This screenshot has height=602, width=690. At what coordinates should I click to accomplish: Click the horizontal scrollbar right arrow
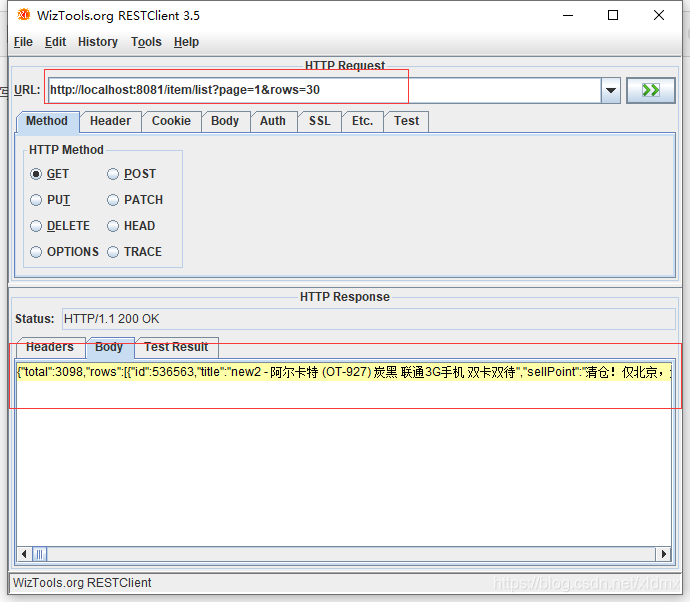pos(663,554)
